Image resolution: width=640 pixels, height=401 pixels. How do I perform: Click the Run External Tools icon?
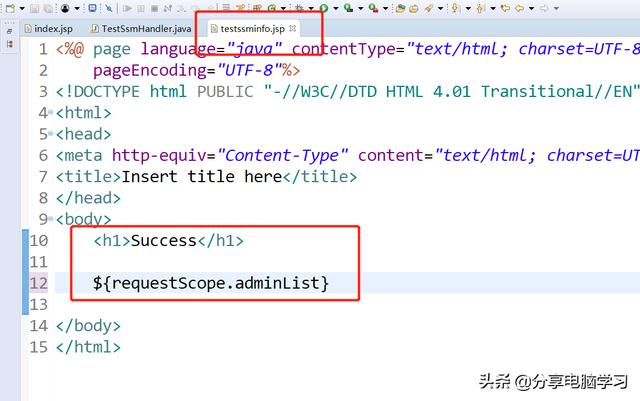tap(373, 8)
